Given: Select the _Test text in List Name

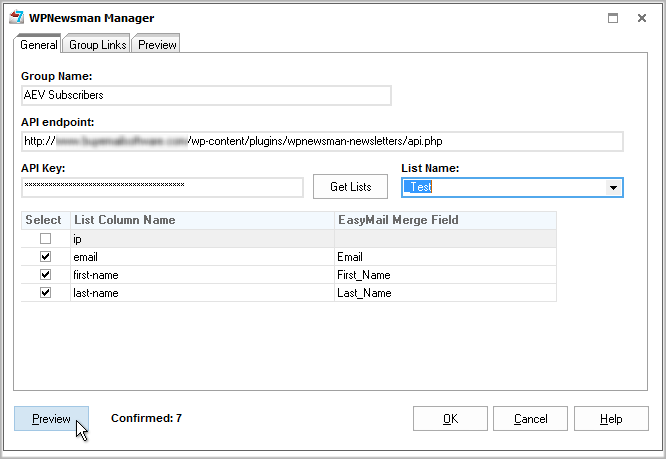Looking at the screenshot, I should (x=418, y=187).
